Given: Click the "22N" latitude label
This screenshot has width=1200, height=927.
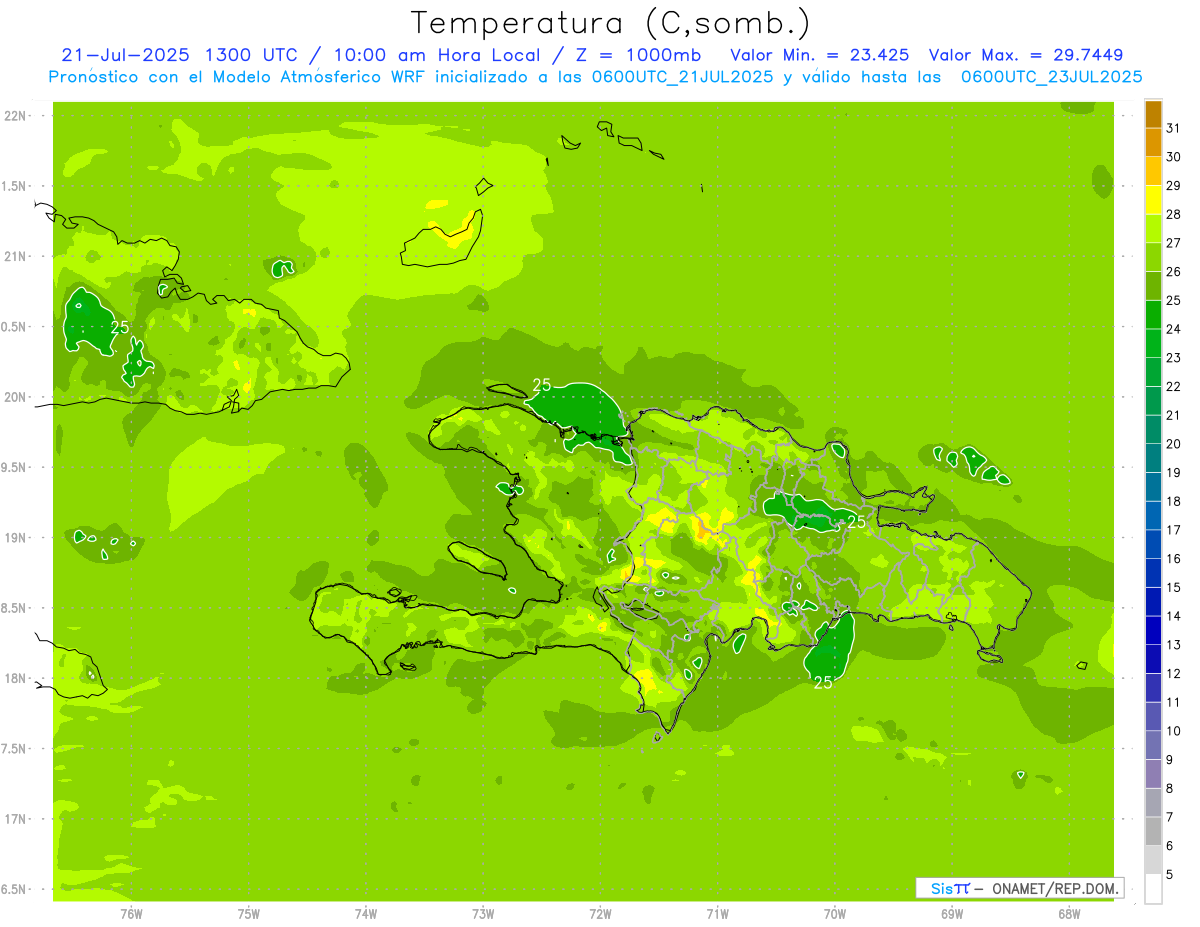Looking at the screenshot, I should coord(15,116).
